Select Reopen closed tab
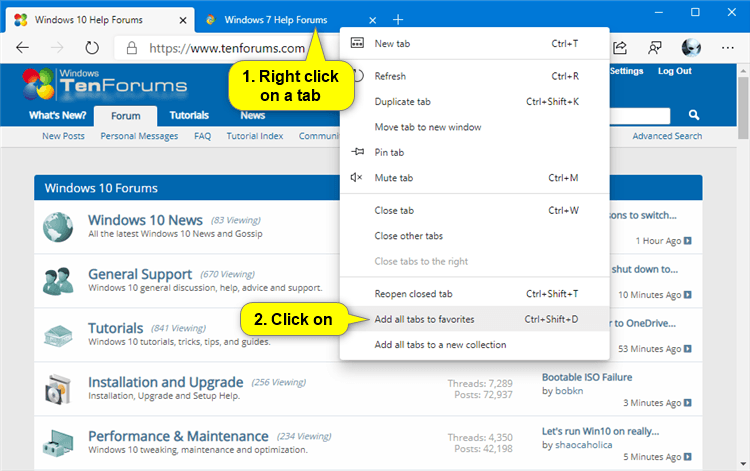 point(474,294)
